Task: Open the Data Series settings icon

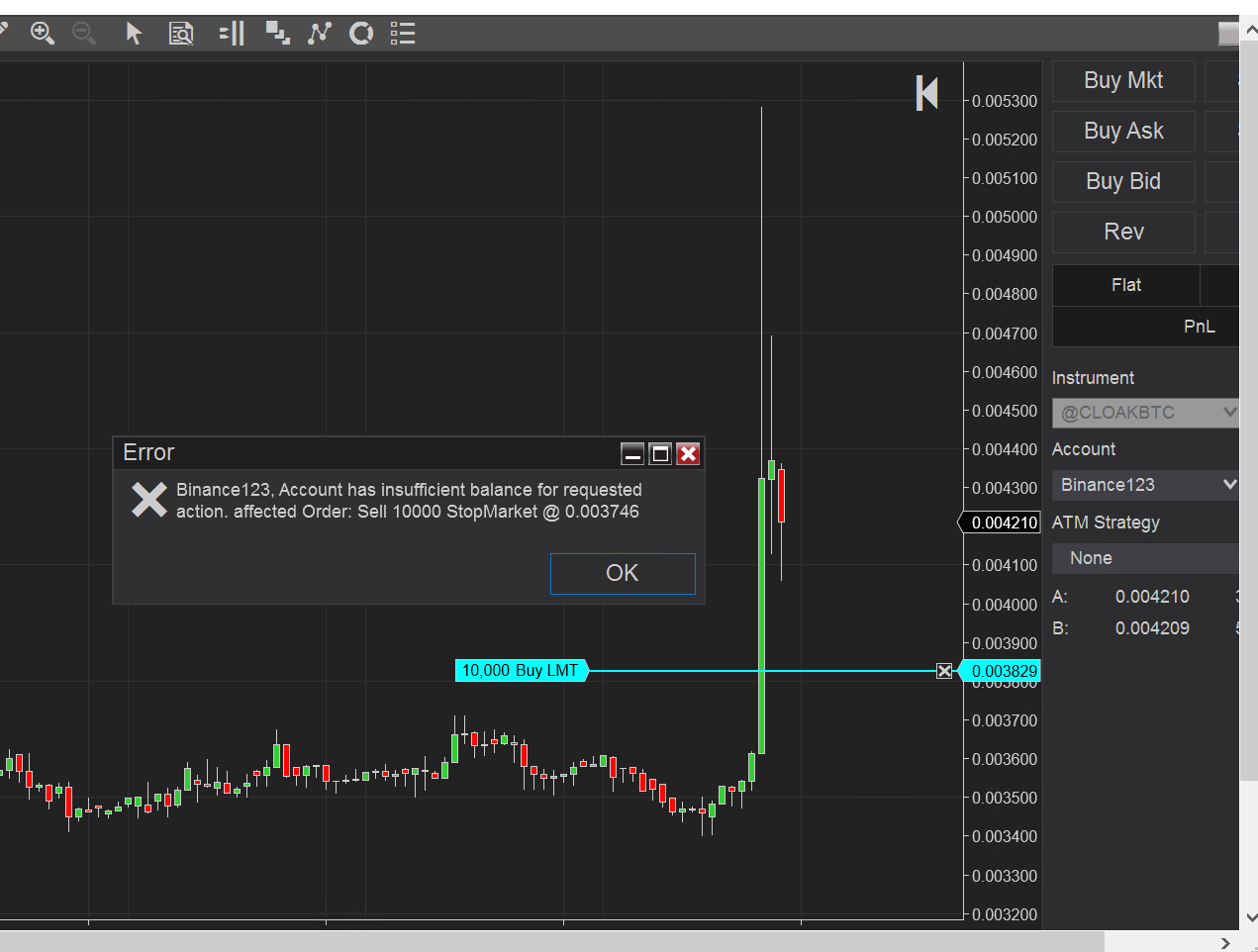Action: click(277, 34)
